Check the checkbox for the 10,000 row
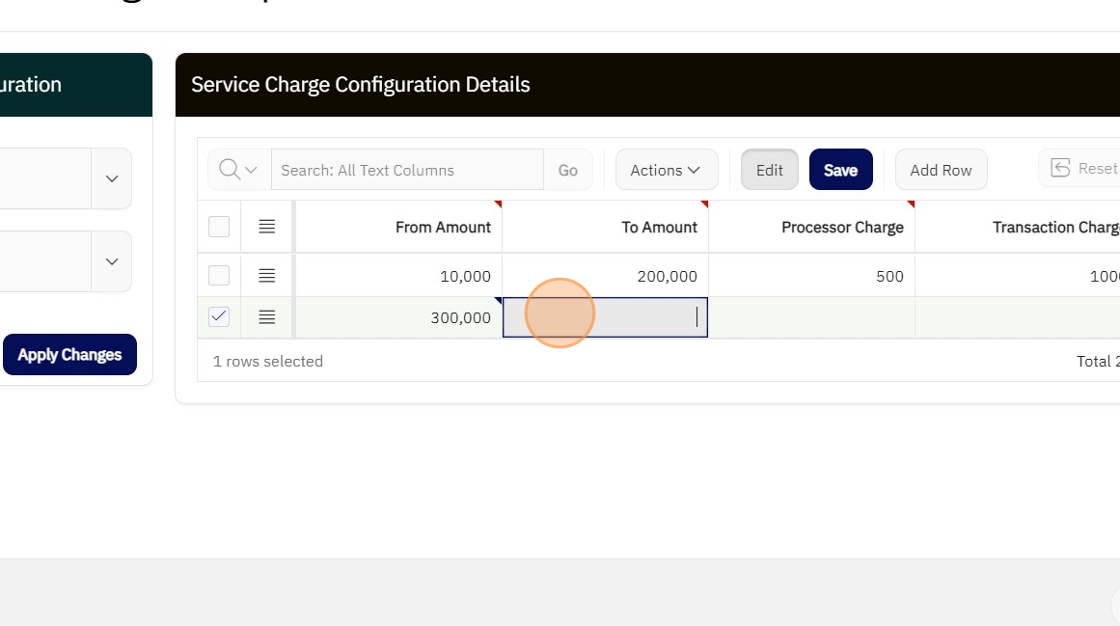The width and height of the screenshot is (1120, 626). [x=219, y=275]
